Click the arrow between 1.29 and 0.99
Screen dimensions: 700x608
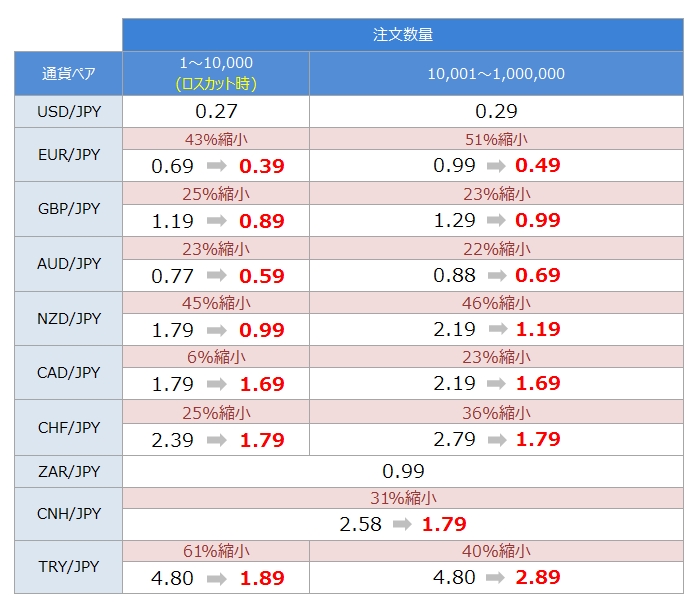[496, 220]
